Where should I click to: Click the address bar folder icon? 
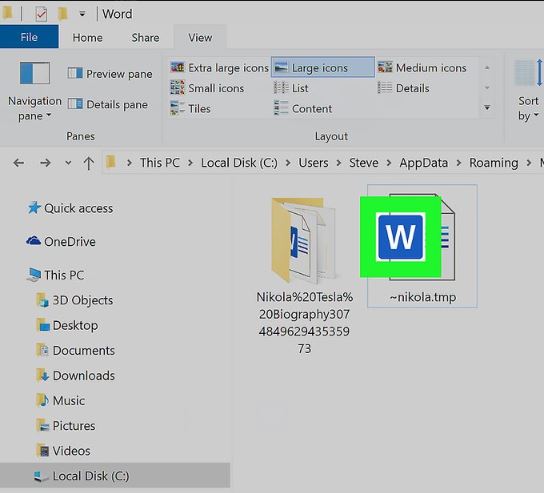(111, 162)
